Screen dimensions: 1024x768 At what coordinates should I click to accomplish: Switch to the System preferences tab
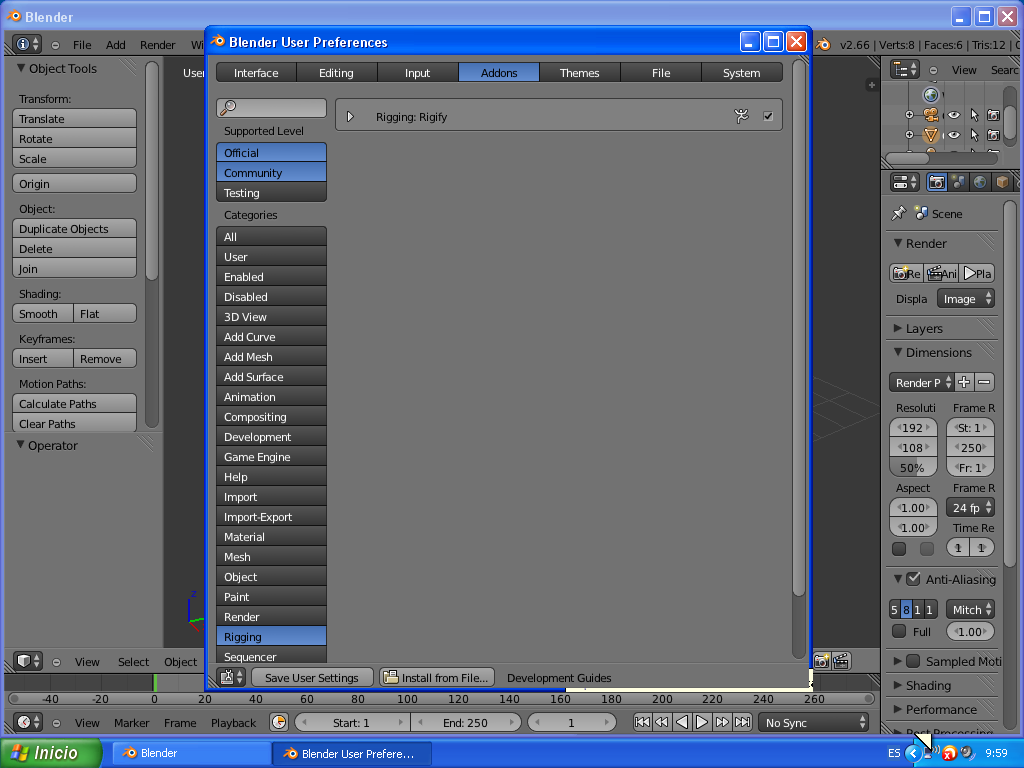742,72
